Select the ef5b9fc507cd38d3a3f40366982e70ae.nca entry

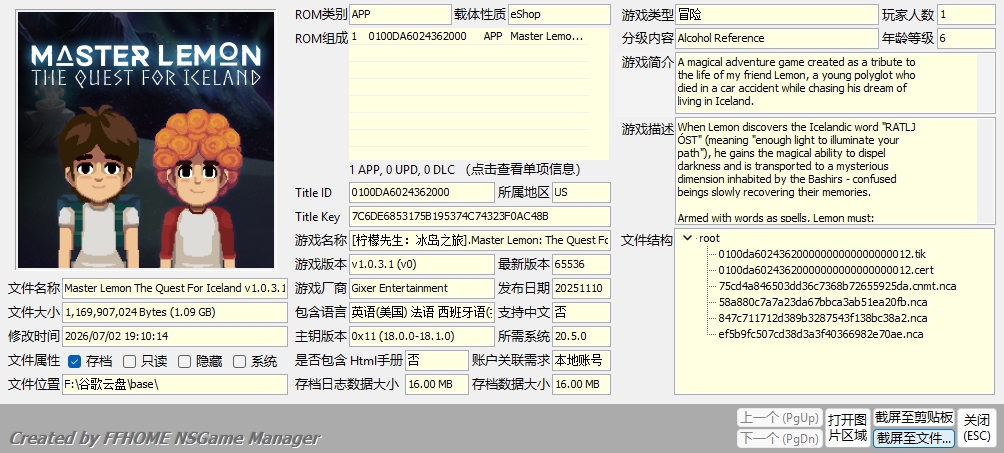pyautogui.click(x=820, y=334)
